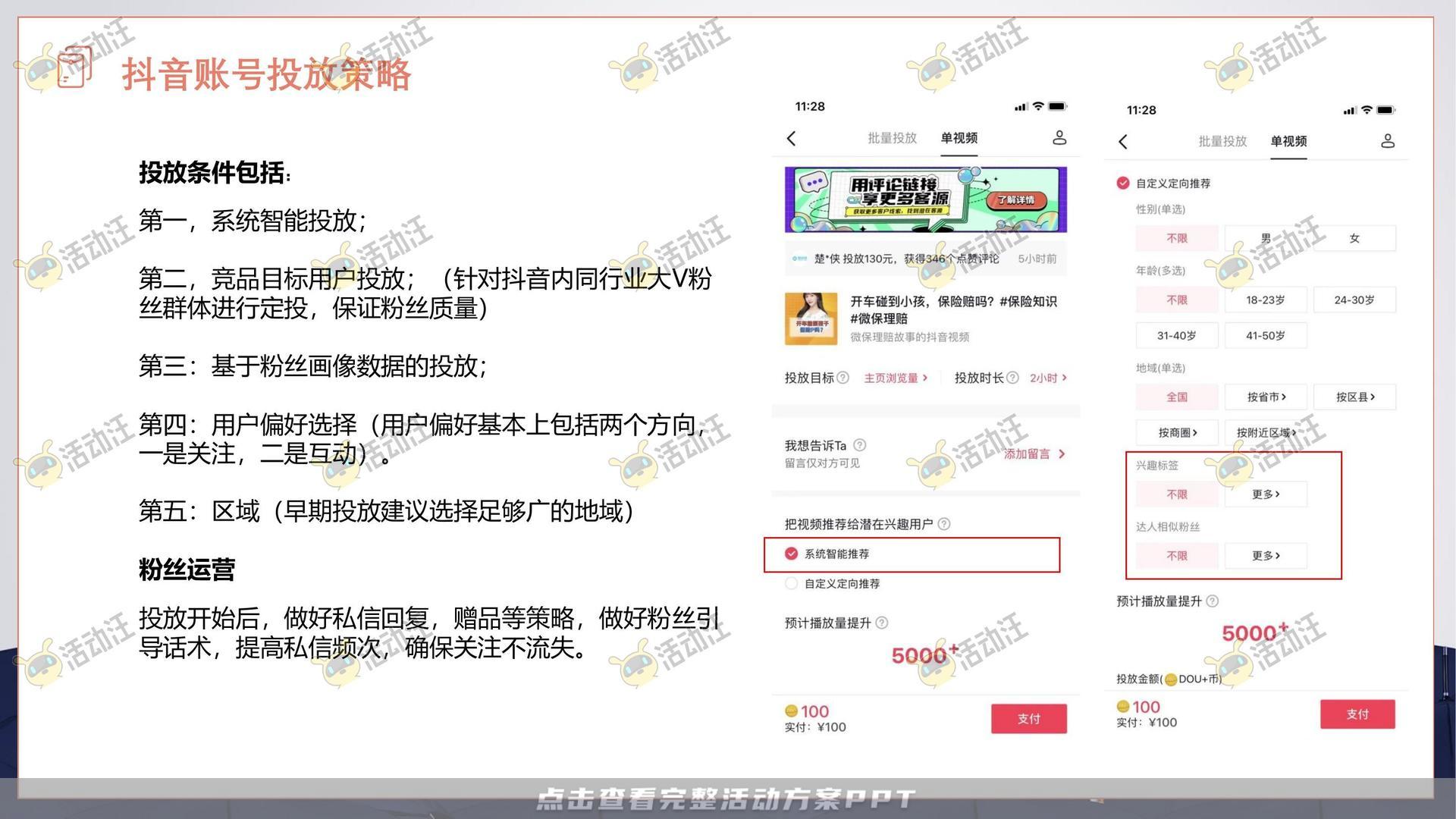The height and width of the screenshot is (819, 1456).
Task: Click the help icon next to 投放目标
Action: click(x=844, y=378)
